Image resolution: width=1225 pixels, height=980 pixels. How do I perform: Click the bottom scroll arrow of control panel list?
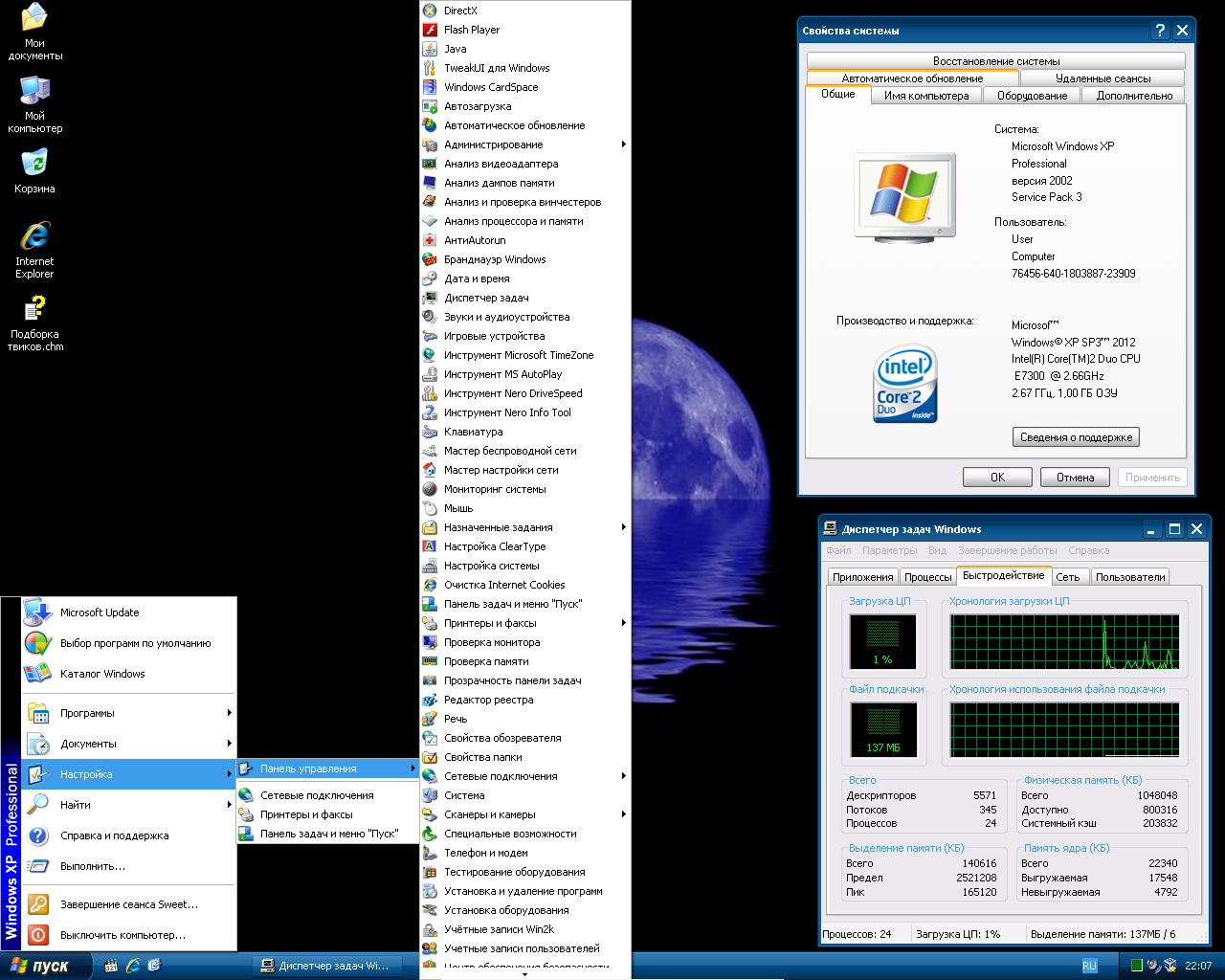[525, 974]
